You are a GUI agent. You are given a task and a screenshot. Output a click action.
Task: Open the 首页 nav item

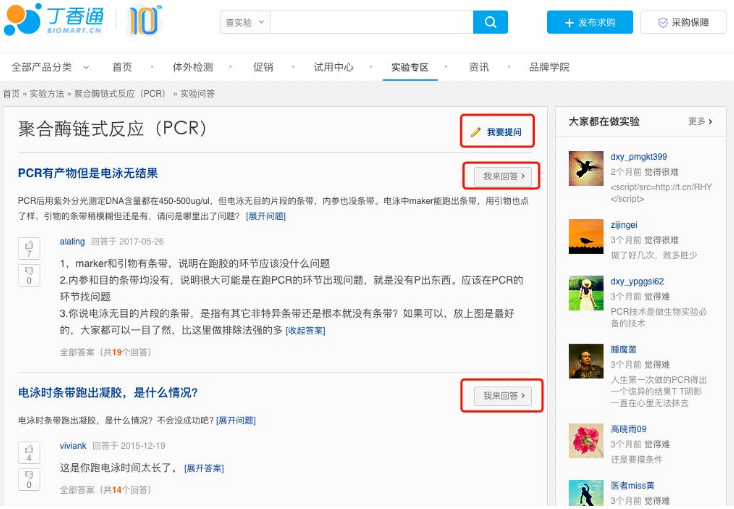pos(122,67)
